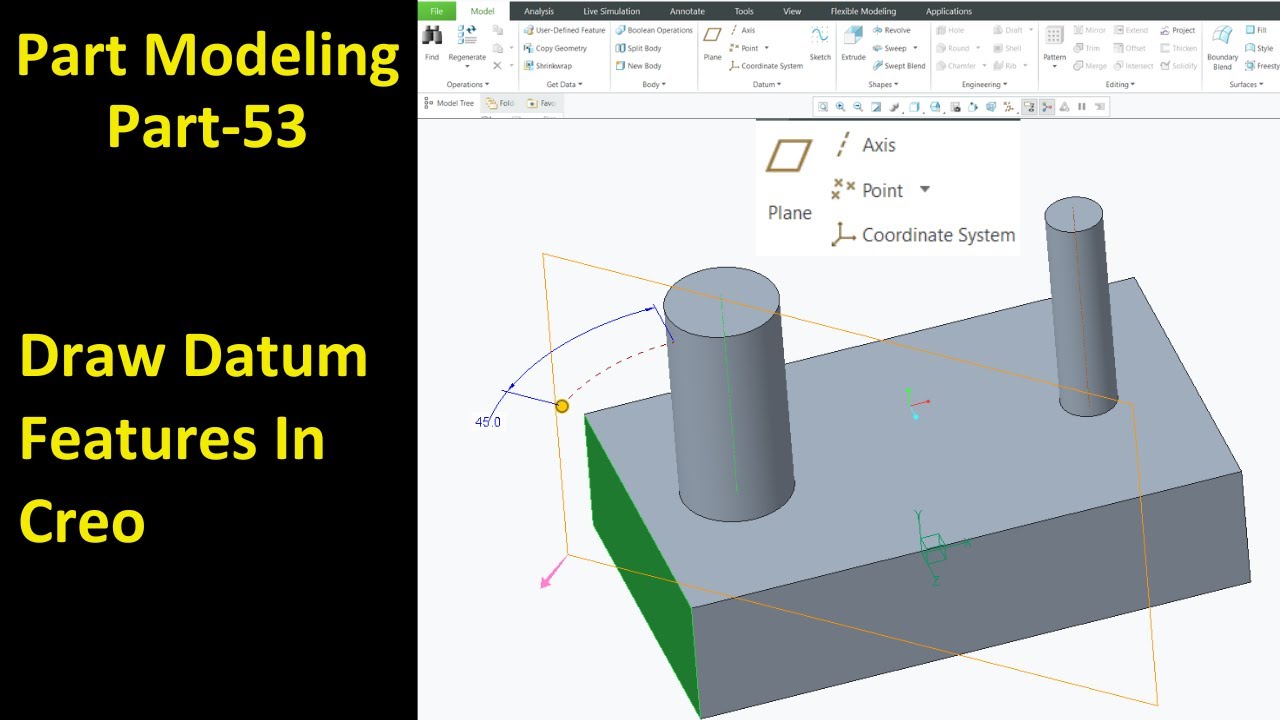The height and width of the screenshot is (720, 1280).
Task: Select the Model ribbon tab
Action: 483,11
